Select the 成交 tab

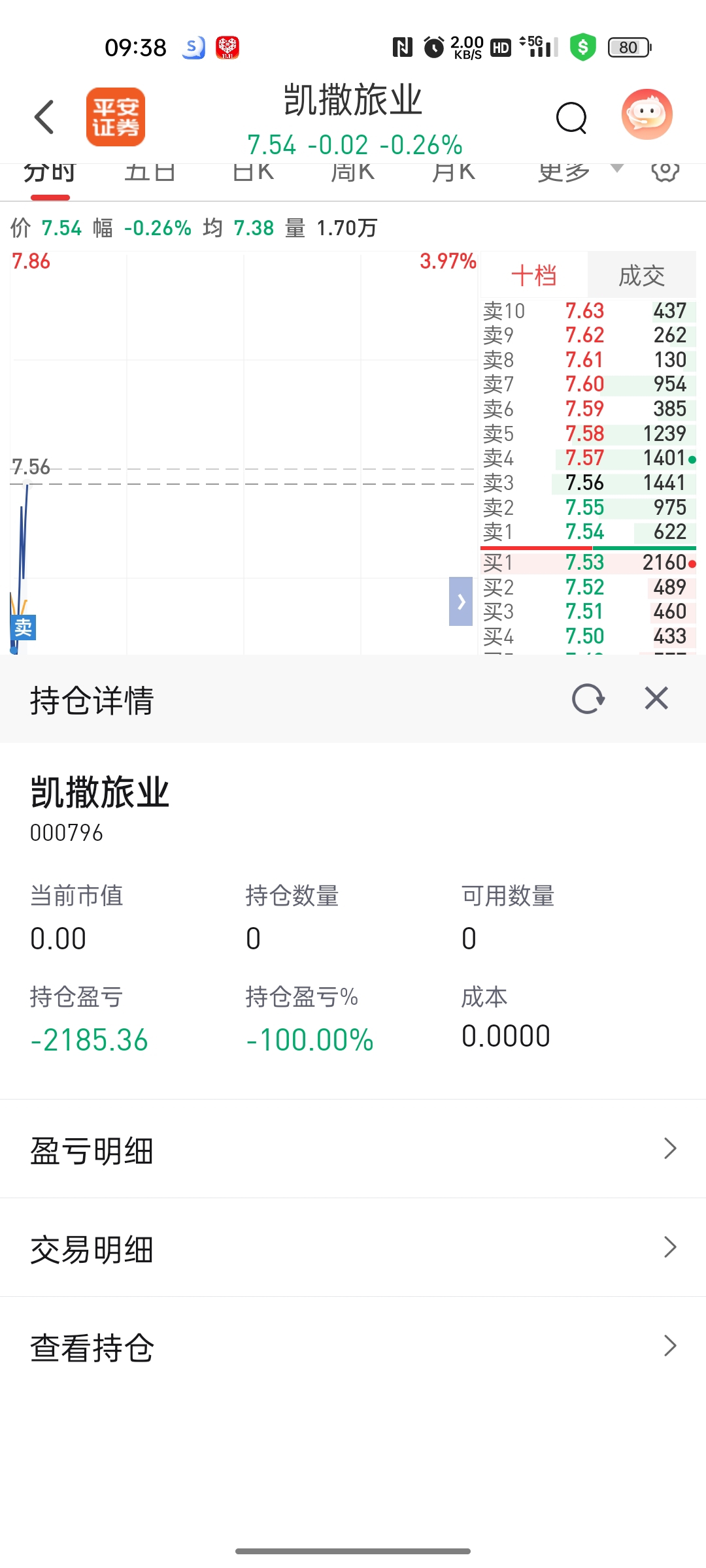point(642,275)
